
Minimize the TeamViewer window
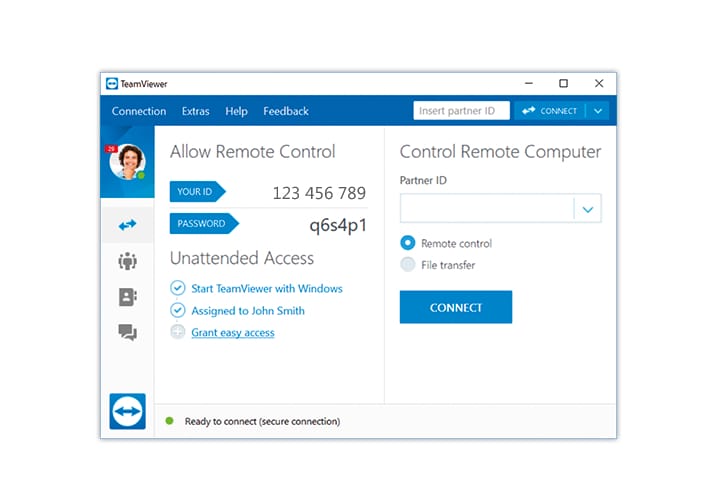(x=529, y=83)
